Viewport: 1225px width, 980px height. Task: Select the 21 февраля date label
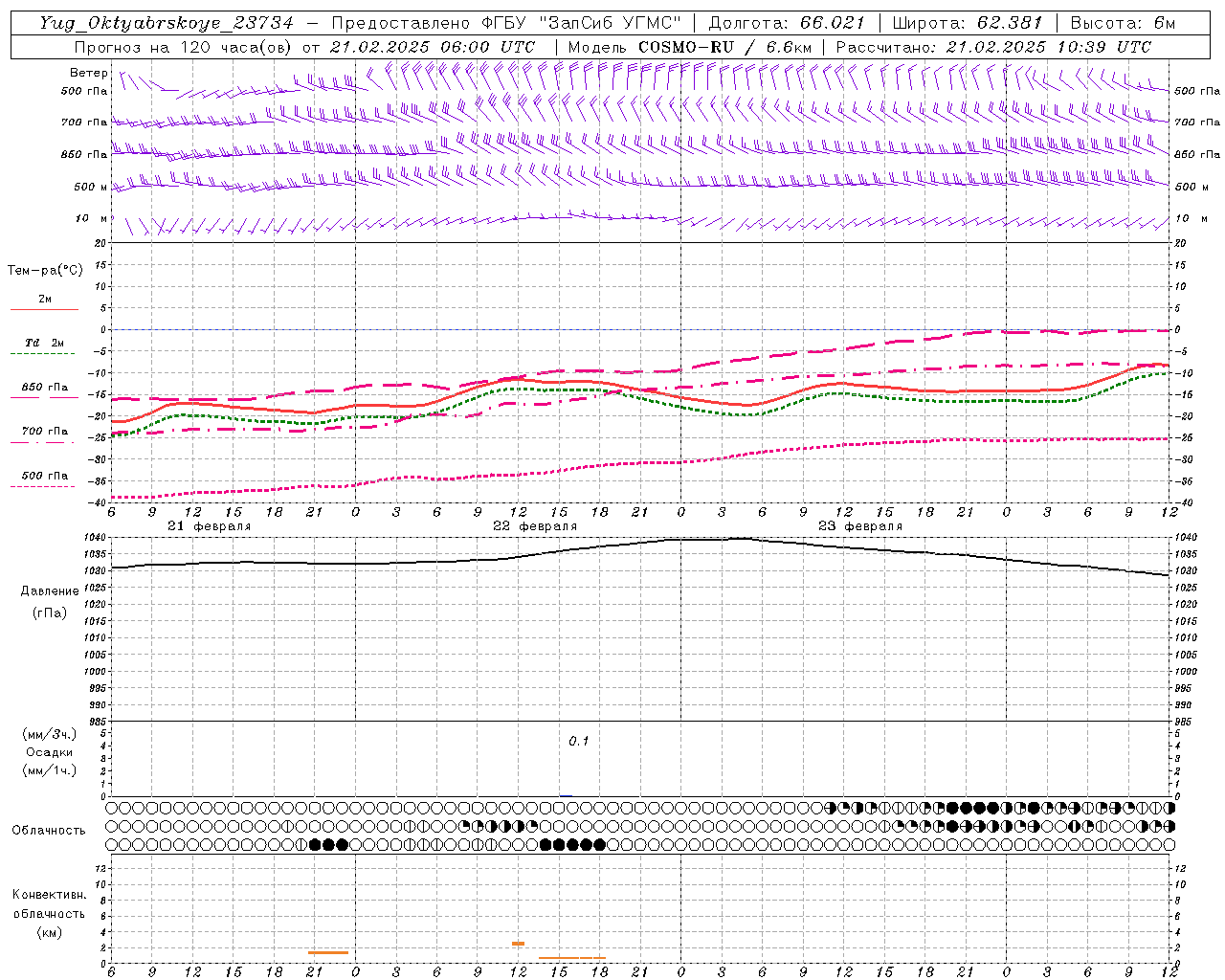pyautogui.click(x=209, y=526)
